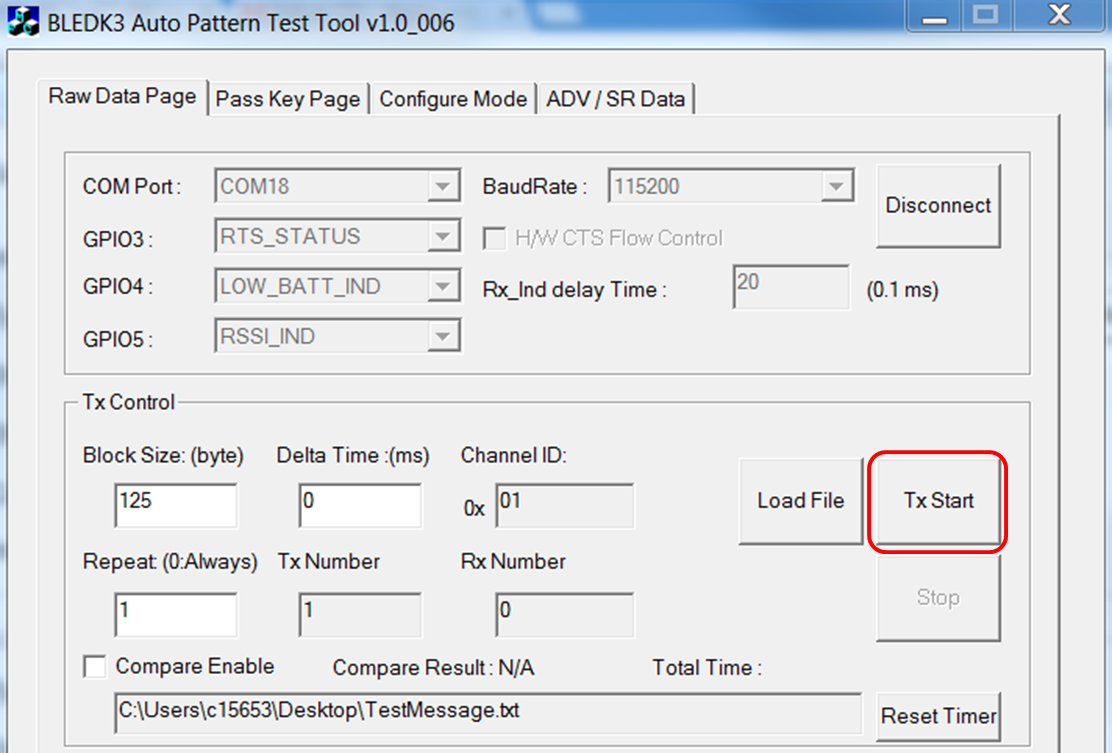
Task: Go to the Raw Data Page tab
Action: click(x=123, y=97)
